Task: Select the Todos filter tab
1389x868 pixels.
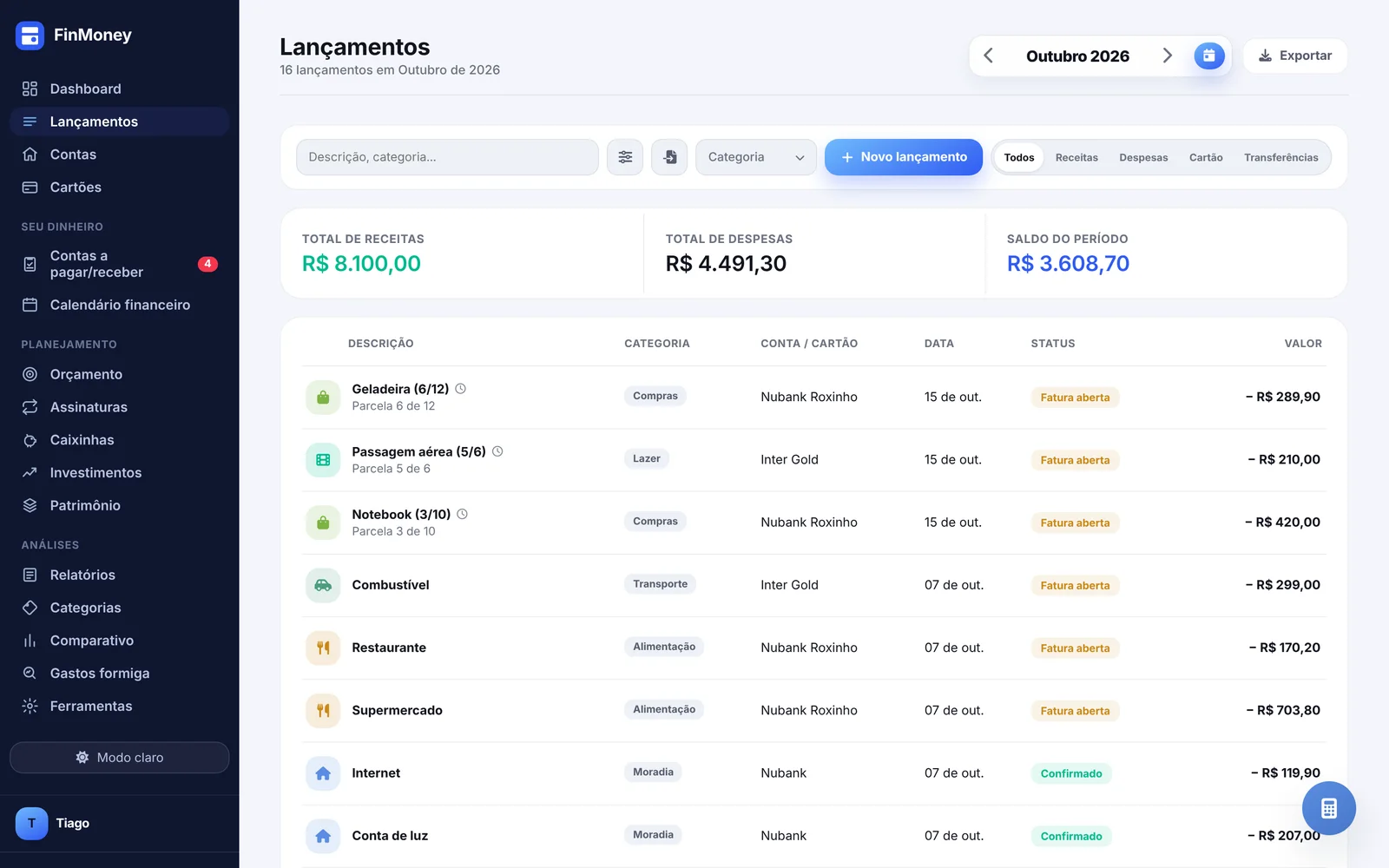Action: pyautogui.click(x=1019, y=157)
